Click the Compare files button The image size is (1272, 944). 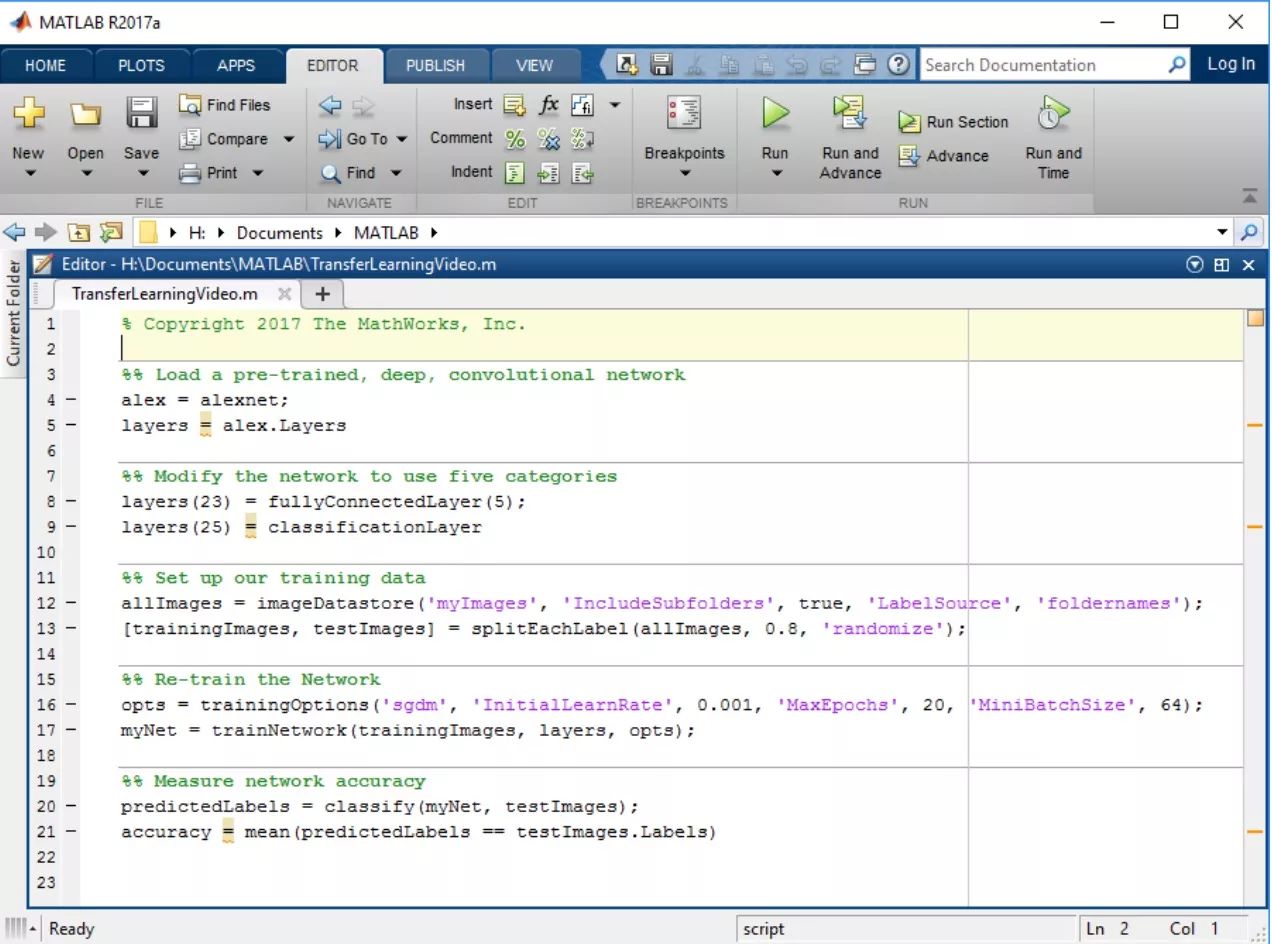click(x=225, y=139)
